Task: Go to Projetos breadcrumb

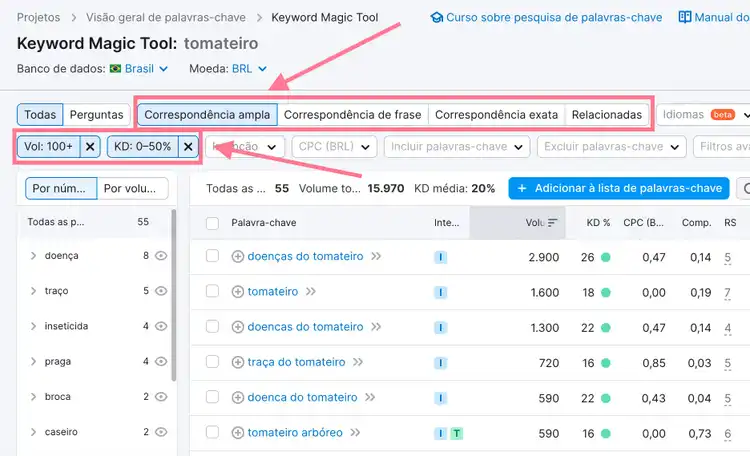Action: [39, 18]
